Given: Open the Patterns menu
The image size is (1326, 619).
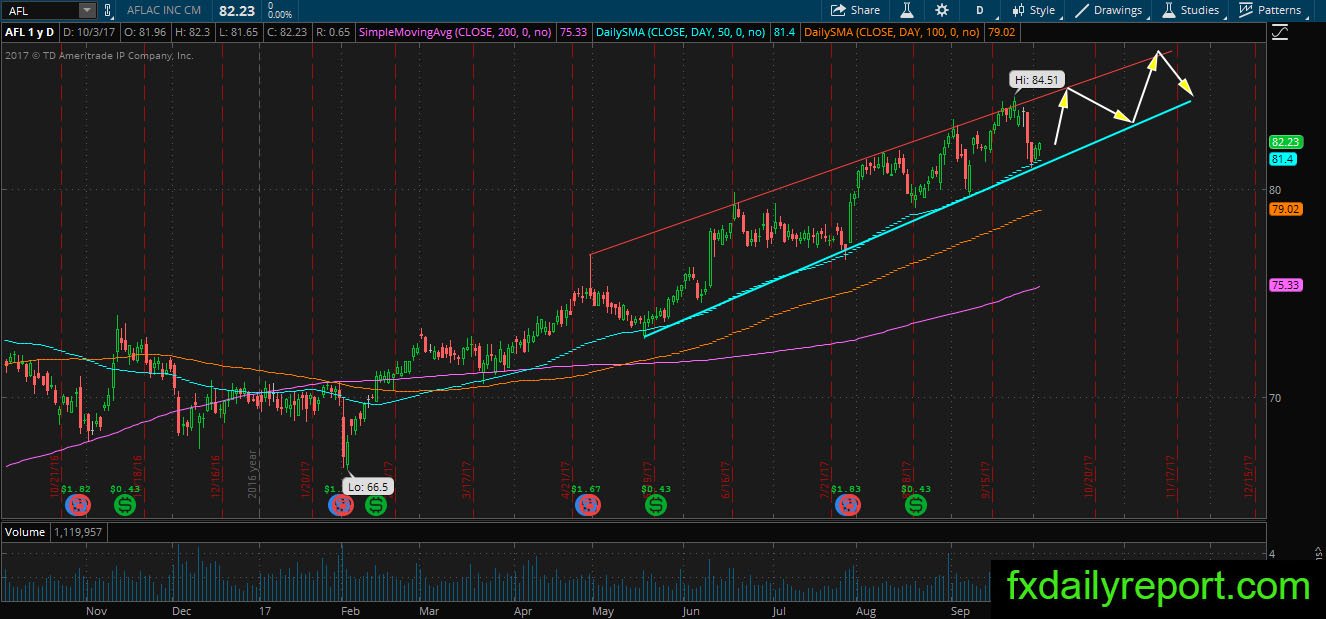Looking at the screenshot, I should point(1269,10).
